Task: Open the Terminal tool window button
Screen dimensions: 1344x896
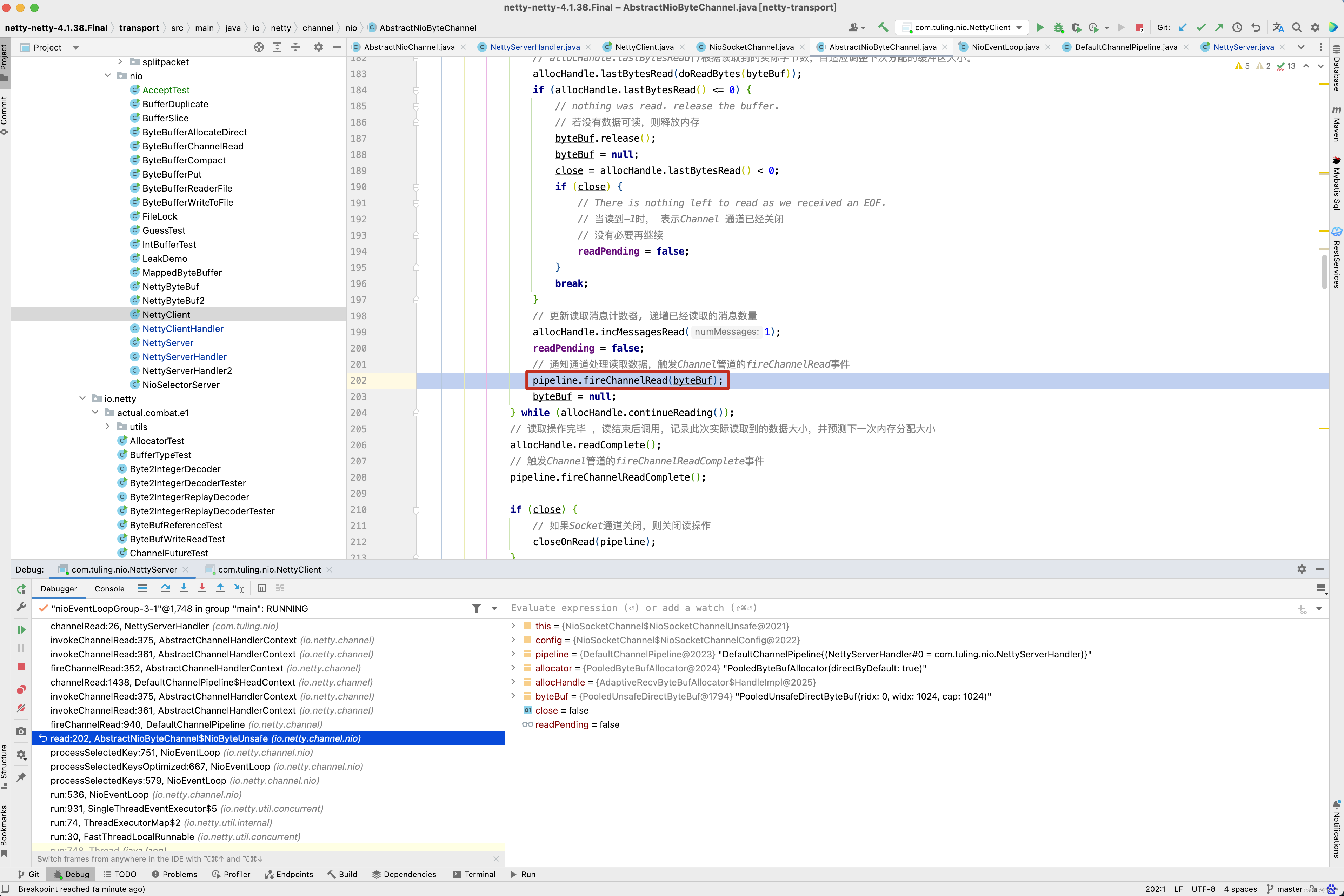Action: pyautogui.click(x=474, y=874)
